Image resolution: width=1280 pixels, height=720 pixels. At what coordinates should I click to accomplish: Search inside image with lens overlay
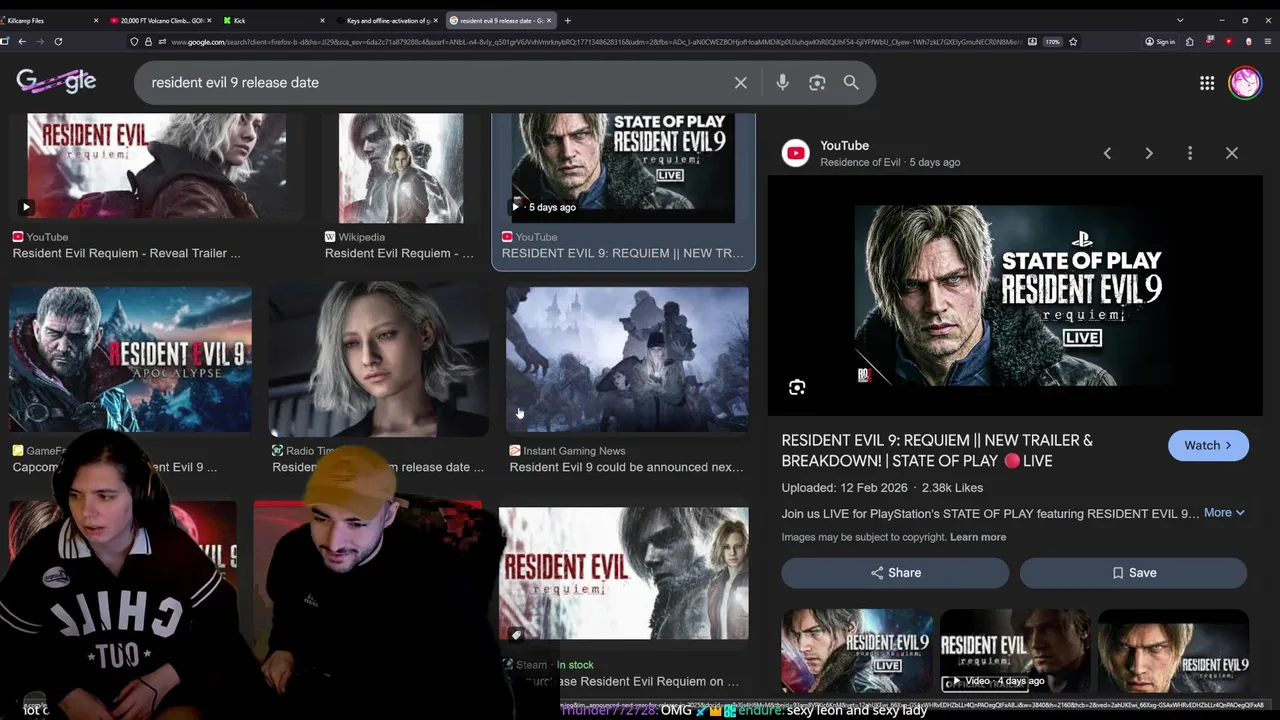coord(797,387)
